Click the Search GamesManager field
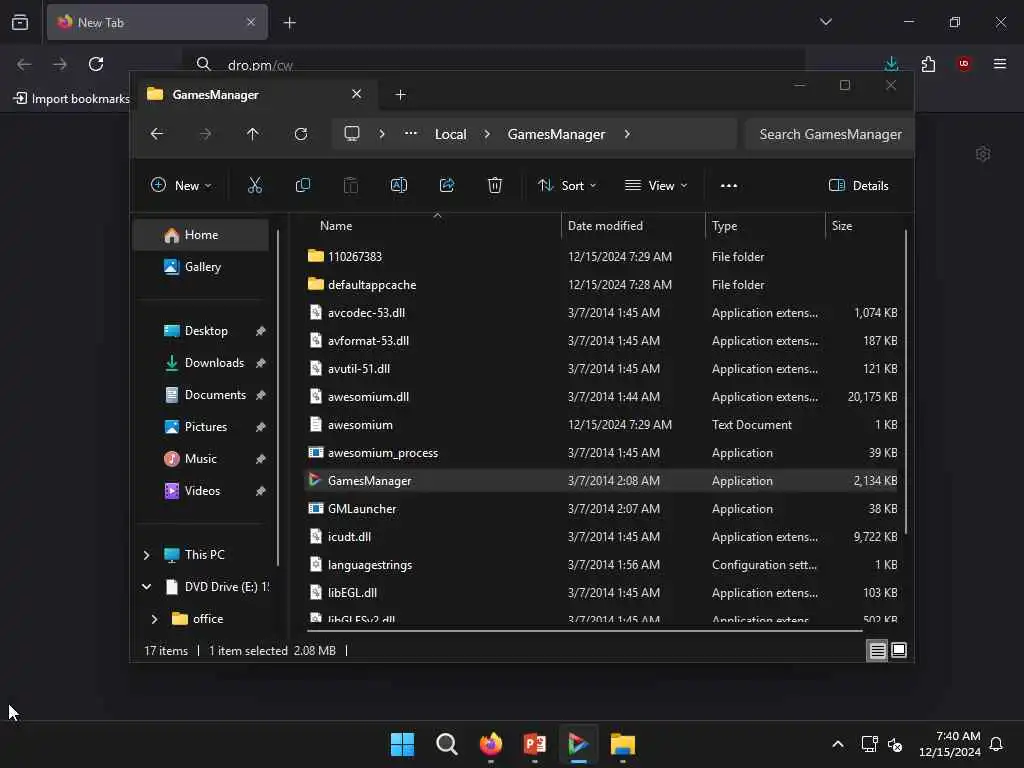The width and height of the screenshot is (1024, 768). coord(829,134)
